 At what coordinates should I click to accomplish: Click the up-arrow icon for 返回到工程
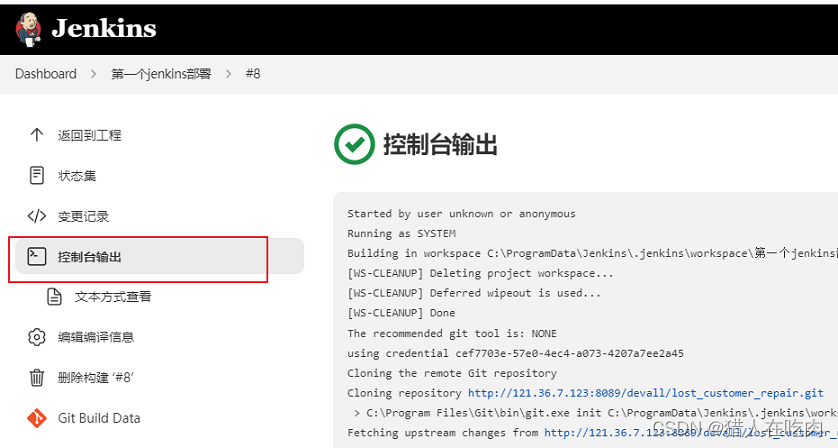pyautogui.click(x=37, y=135)
